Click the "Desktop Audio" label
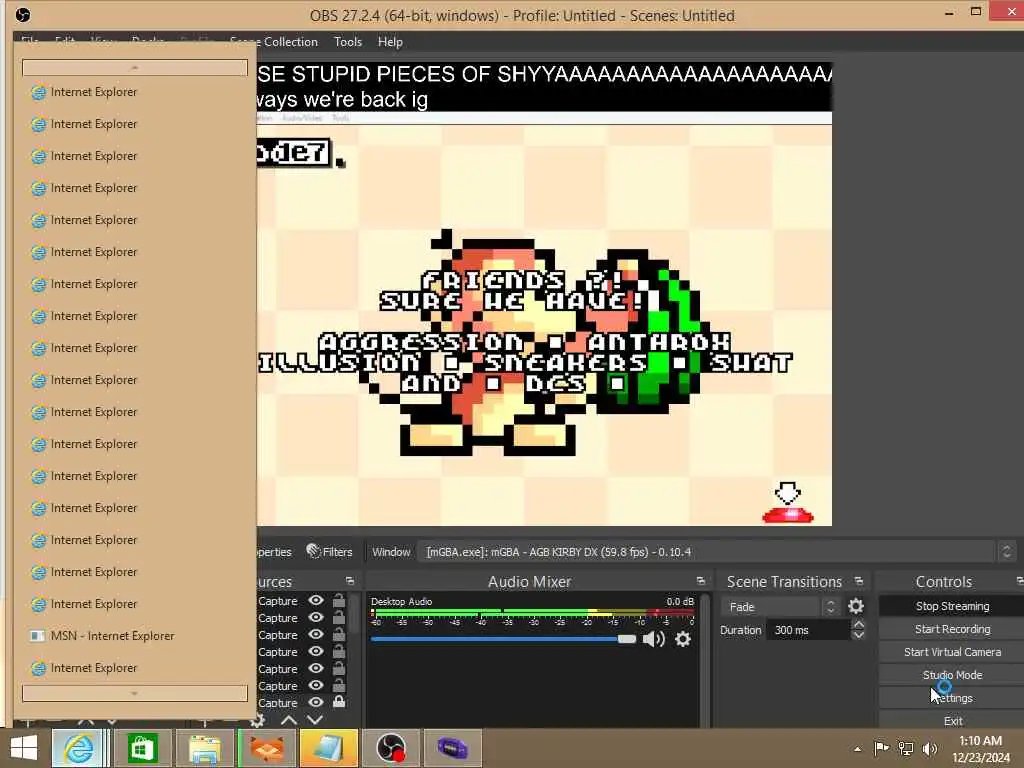 (401, 601)
